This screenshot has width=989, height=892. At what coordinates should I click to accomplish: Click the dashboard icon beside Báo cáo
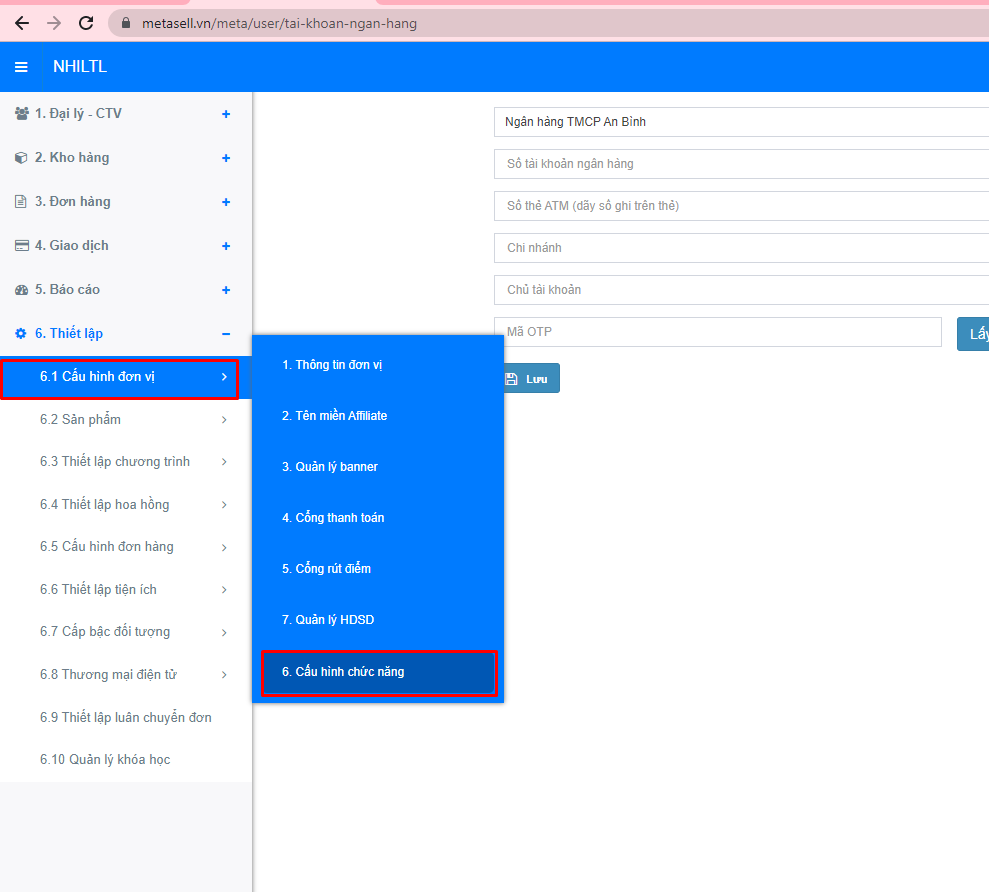21,290
